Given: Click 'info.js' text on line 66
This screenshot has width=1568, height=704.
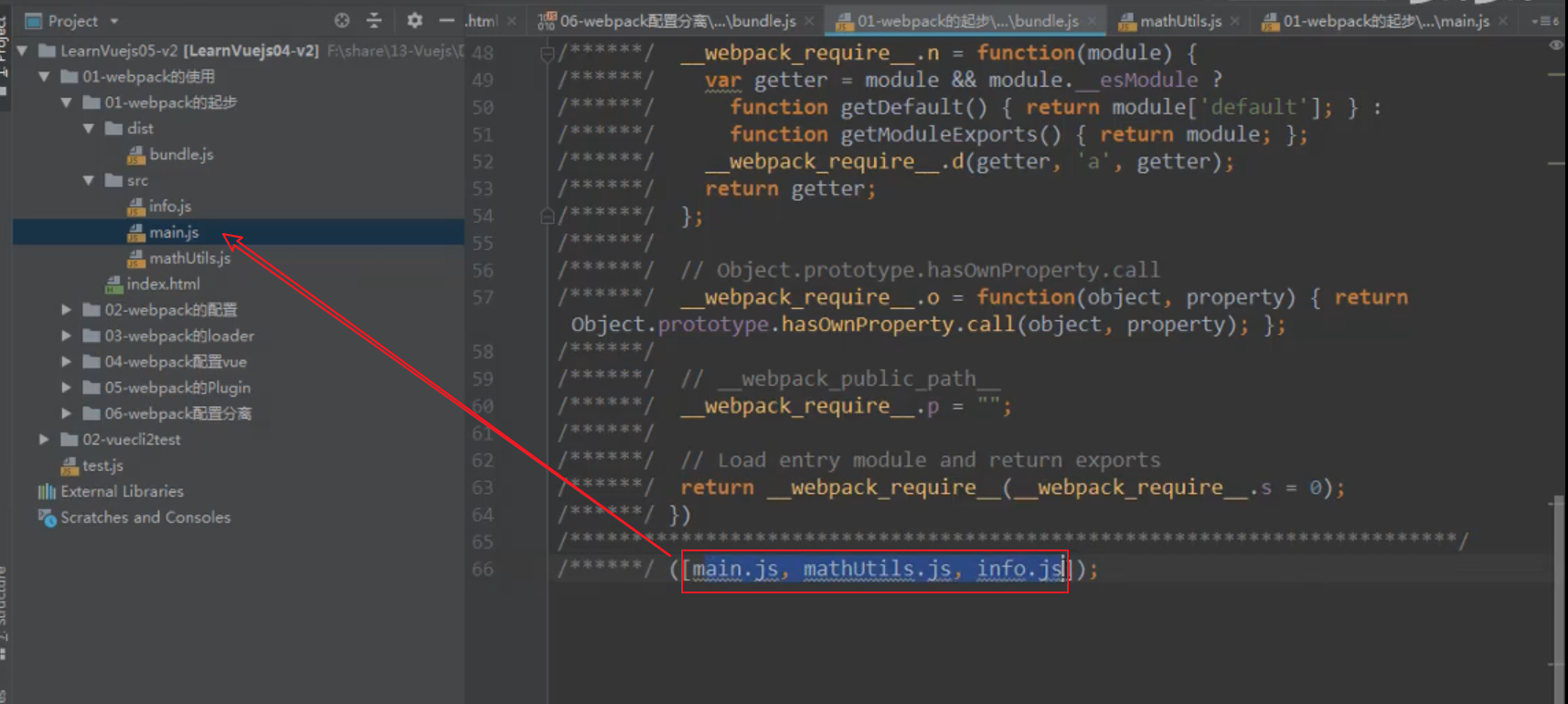Looking at the screenshot, I should [1019, 569].
